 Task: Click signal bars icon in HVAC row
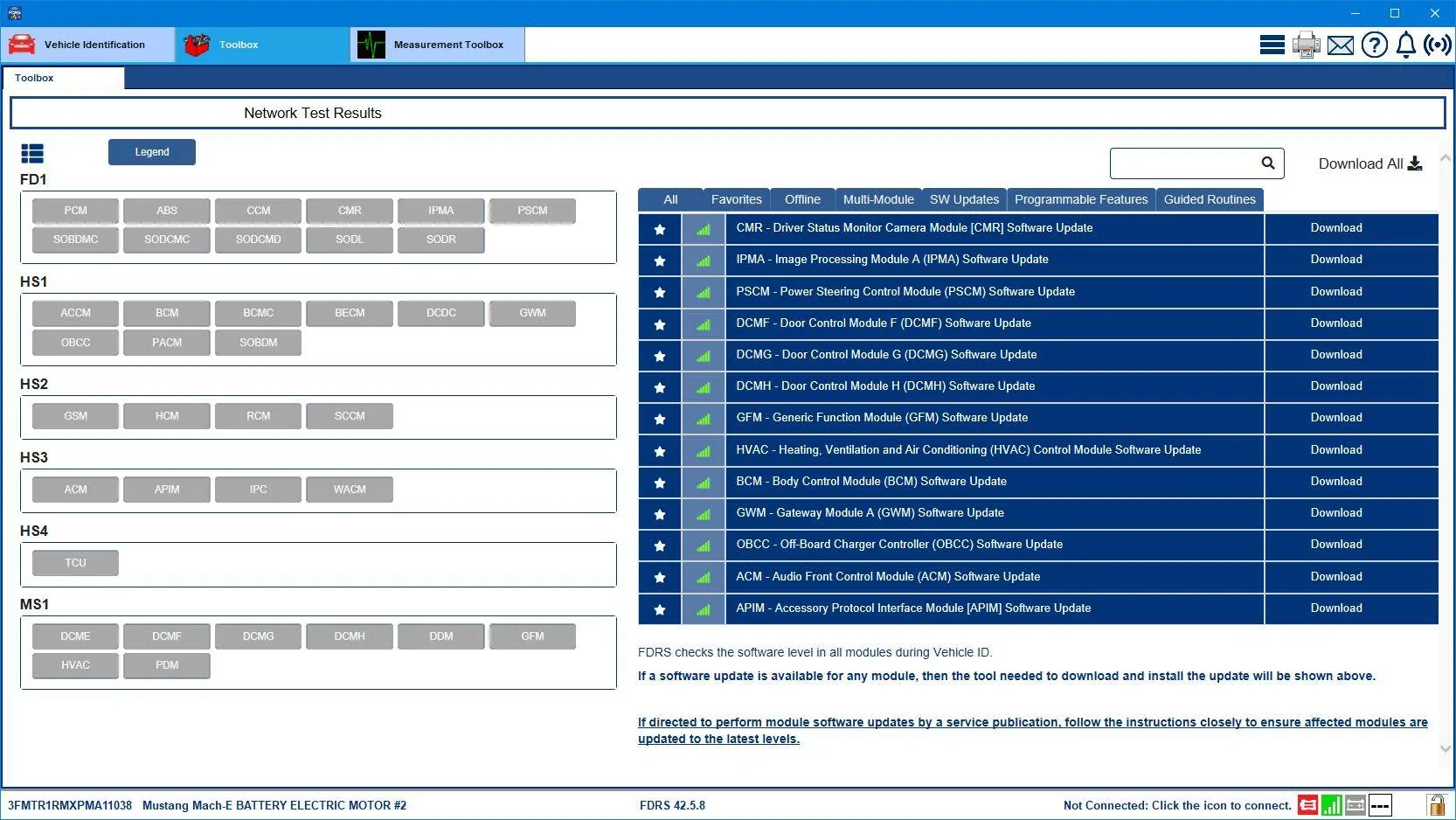pyautogui.click(x=704, y=451)
